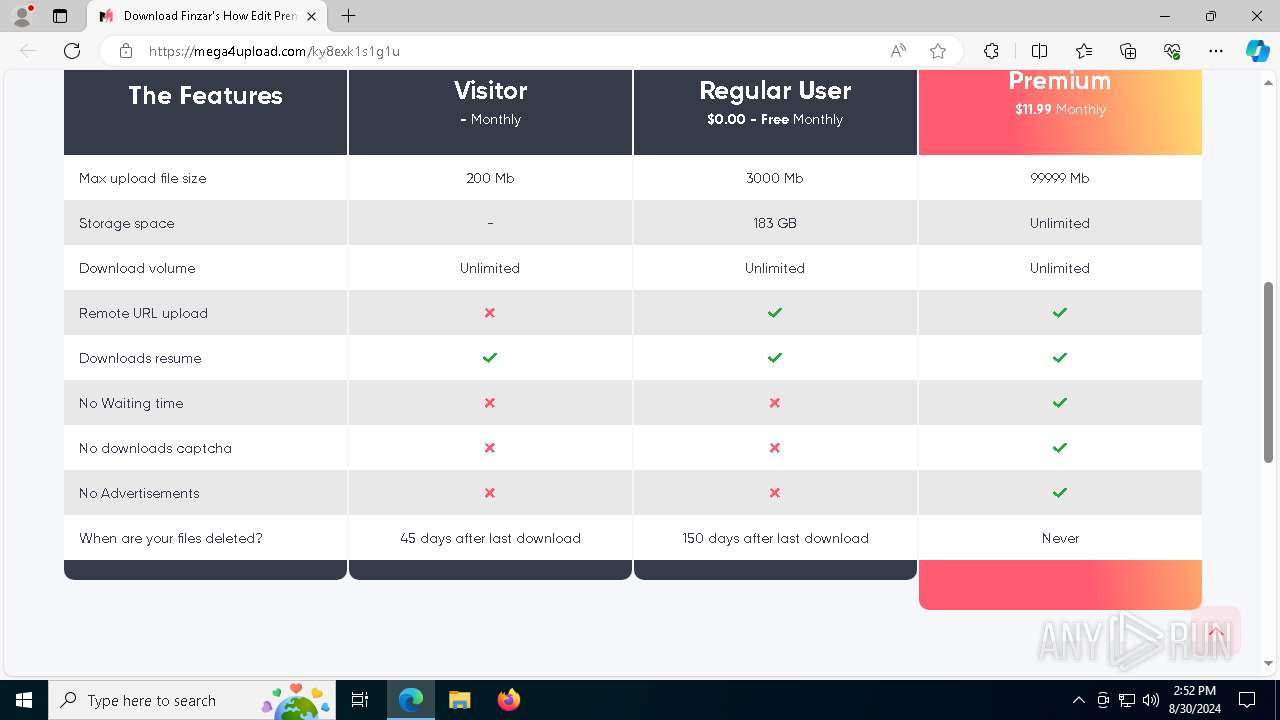Launch Firefox from the taskbar
This screenshot has width=1280, height=720.
coord(508,700)
